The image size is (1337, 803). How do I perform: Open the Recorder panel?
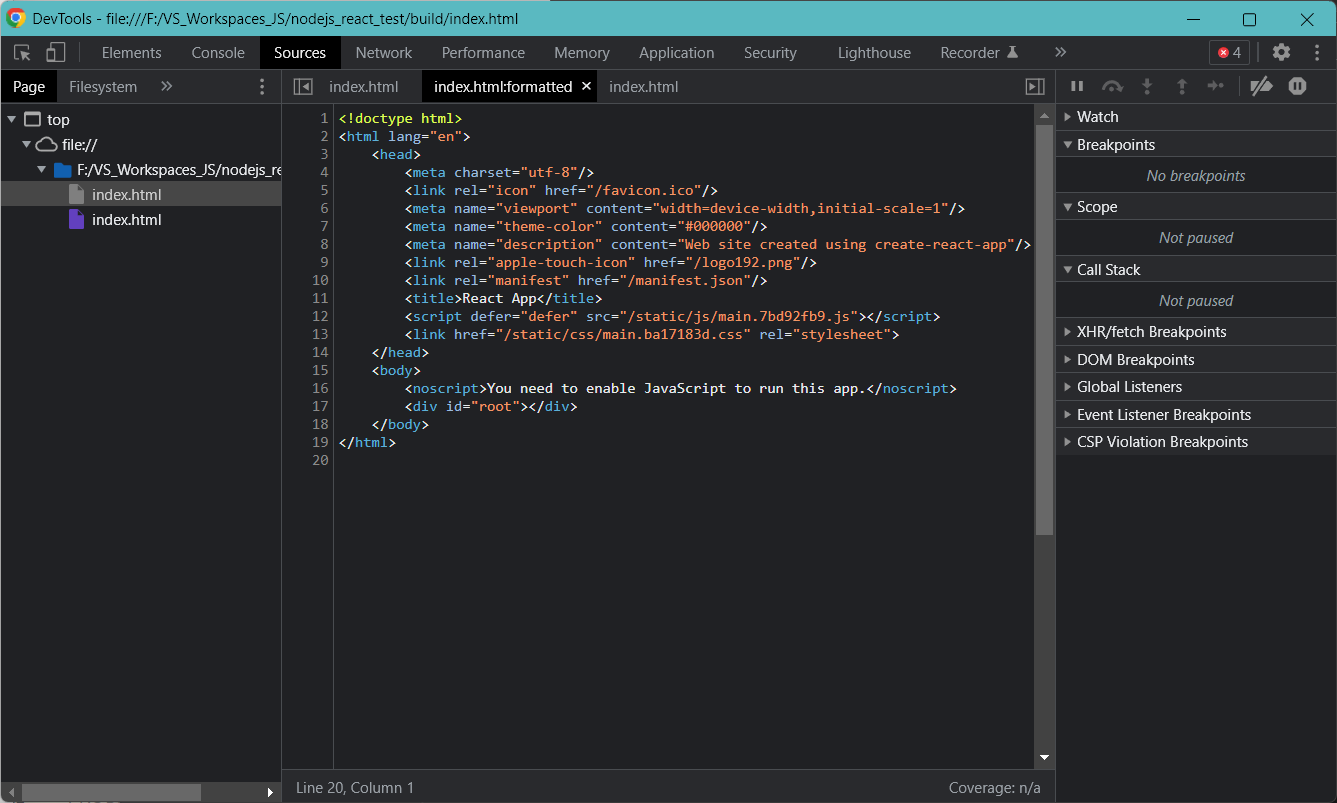tap(979, 53)
